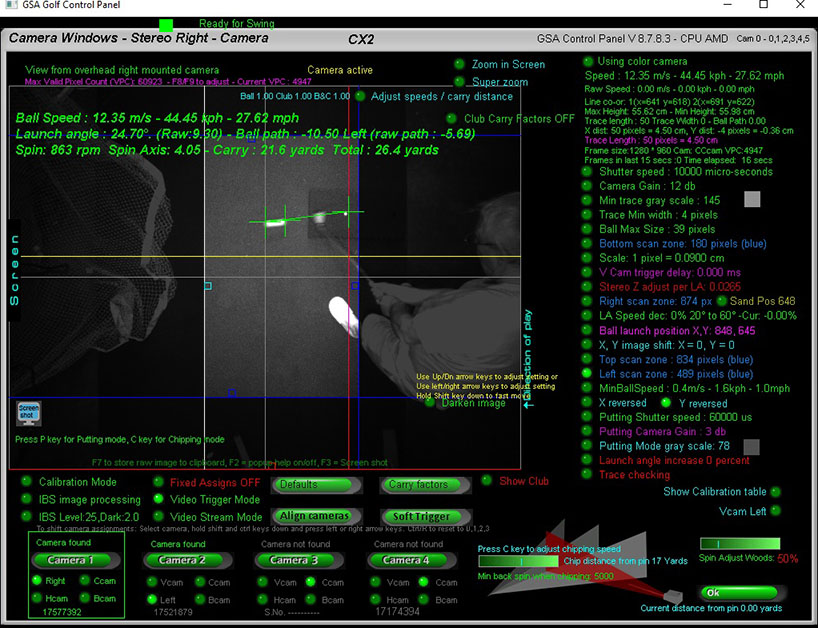Select Camera Gain 12 db setting
Image resolution: width=818 pixels, height=628 pixels.
coord(587,186)
